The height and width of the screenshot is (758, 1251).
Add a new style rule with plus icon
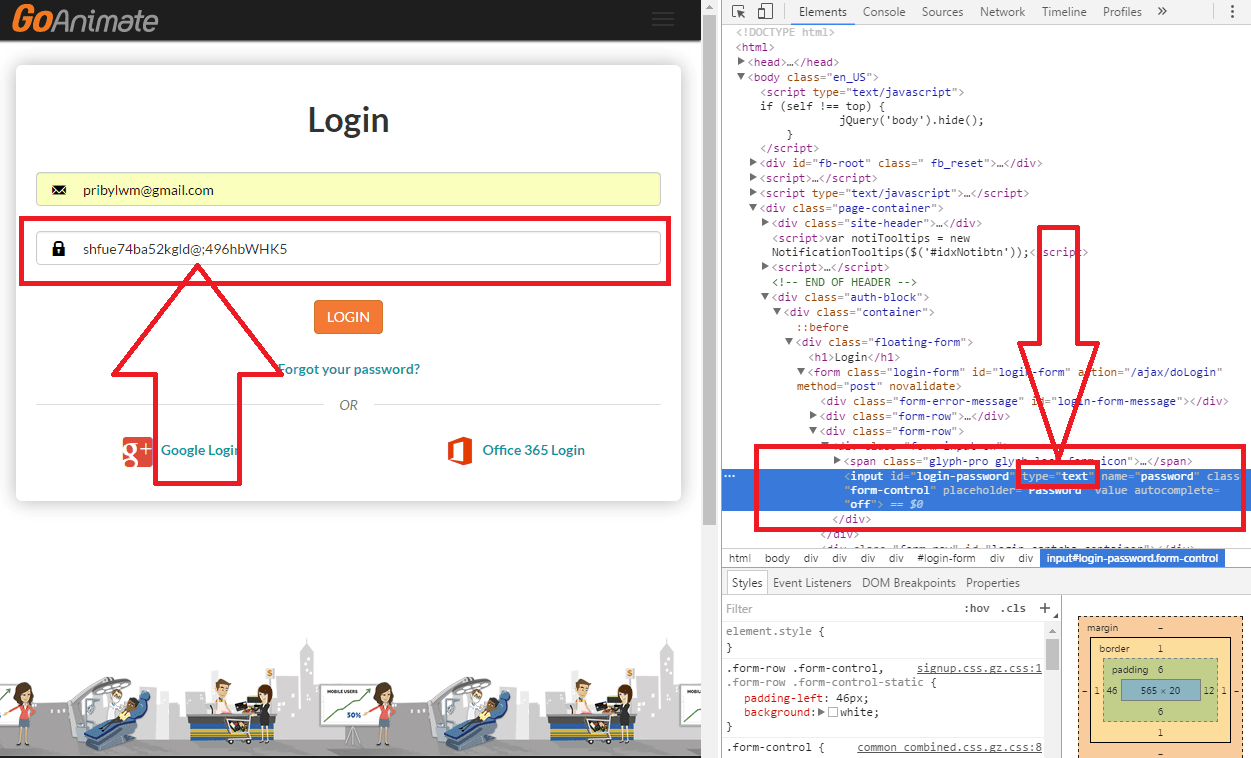point(1045,608)
